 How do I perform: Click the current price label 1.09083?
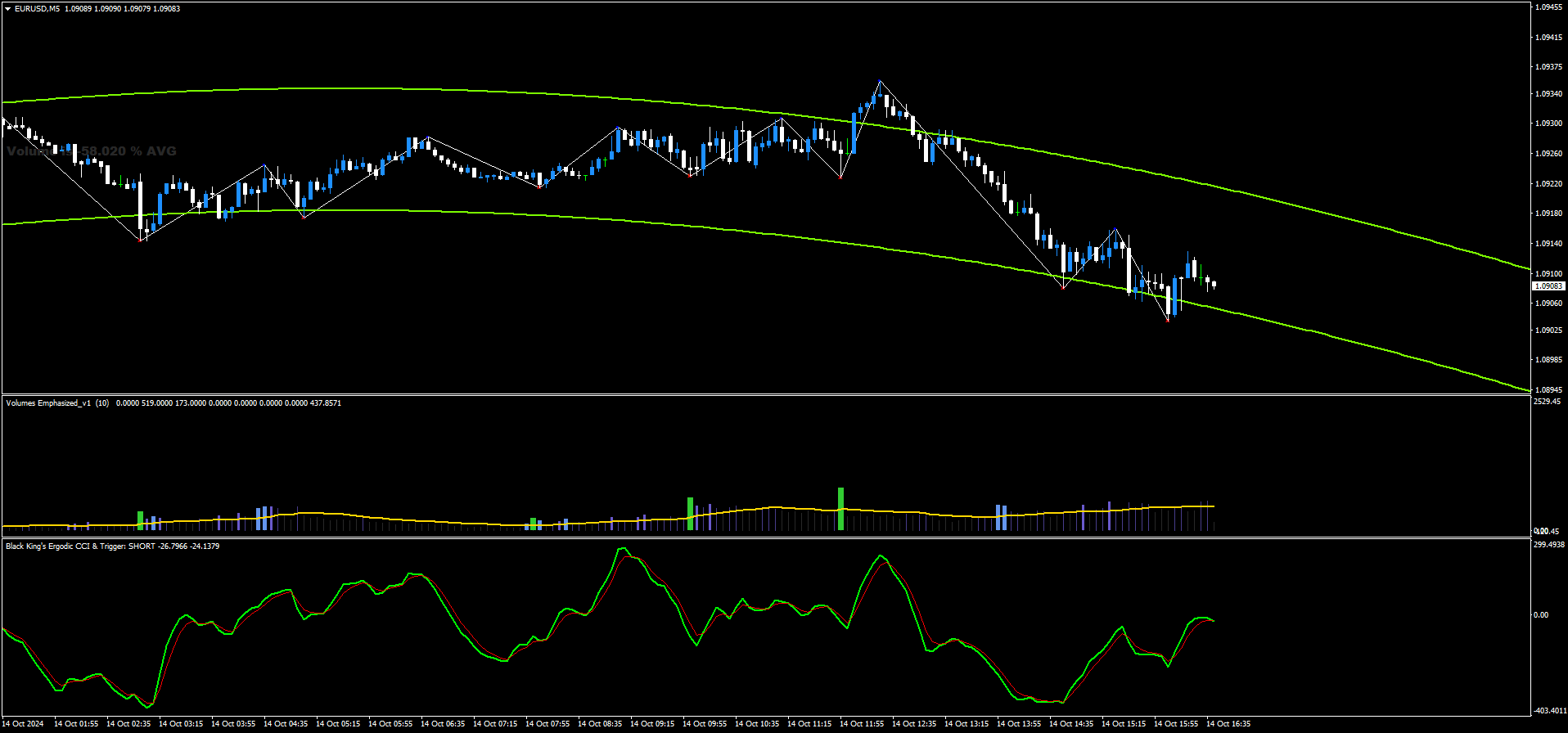[x=1548, y=286]
